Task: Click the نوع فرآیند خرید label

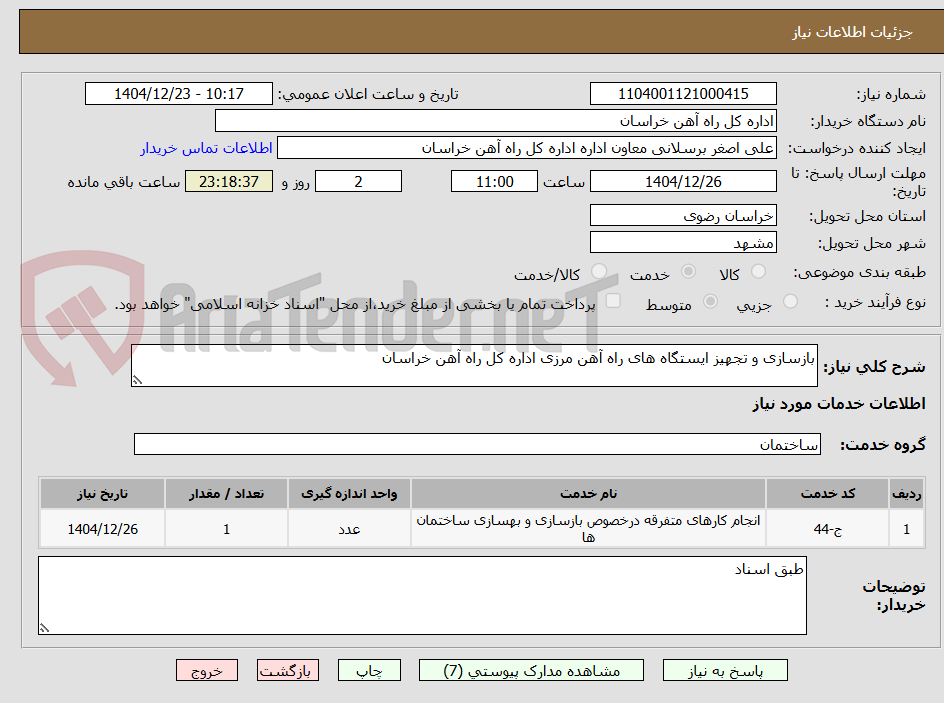Action: [875, 302]
